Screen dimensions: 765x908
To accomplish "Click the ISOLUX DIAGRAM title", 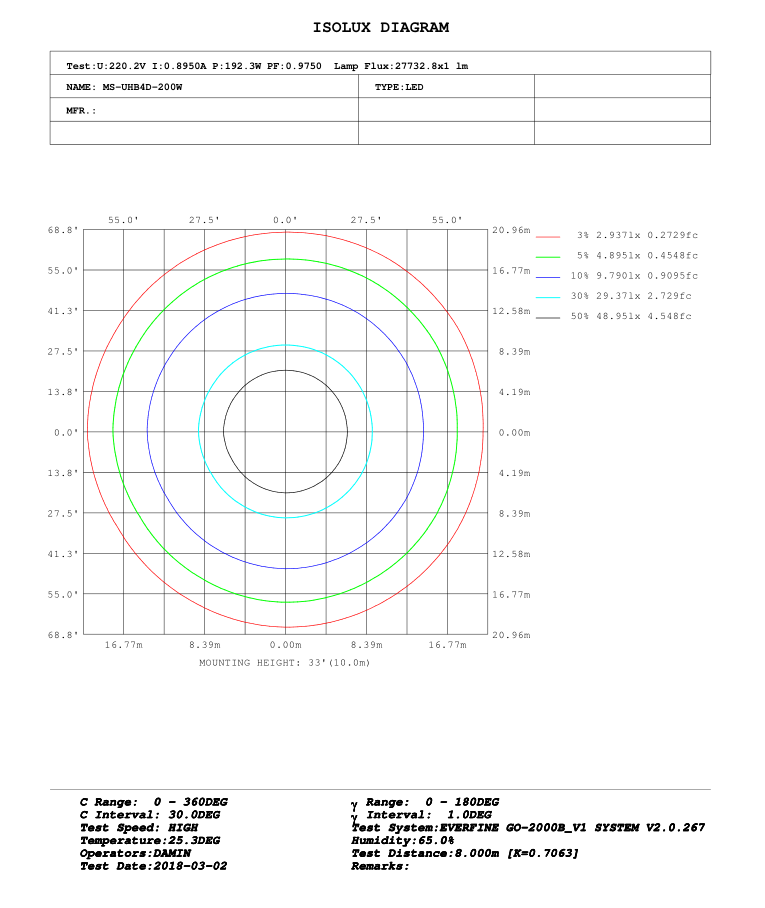I will click(x=381, y=28).
